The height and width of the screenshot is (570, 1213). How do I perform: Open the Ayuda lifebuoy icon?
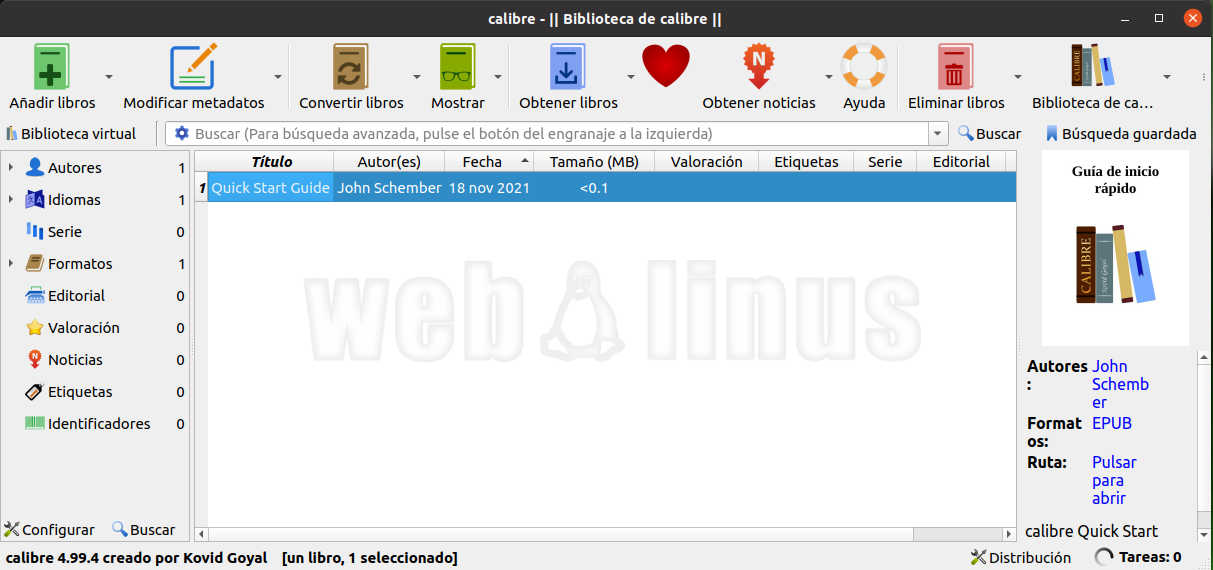point(864,67)
